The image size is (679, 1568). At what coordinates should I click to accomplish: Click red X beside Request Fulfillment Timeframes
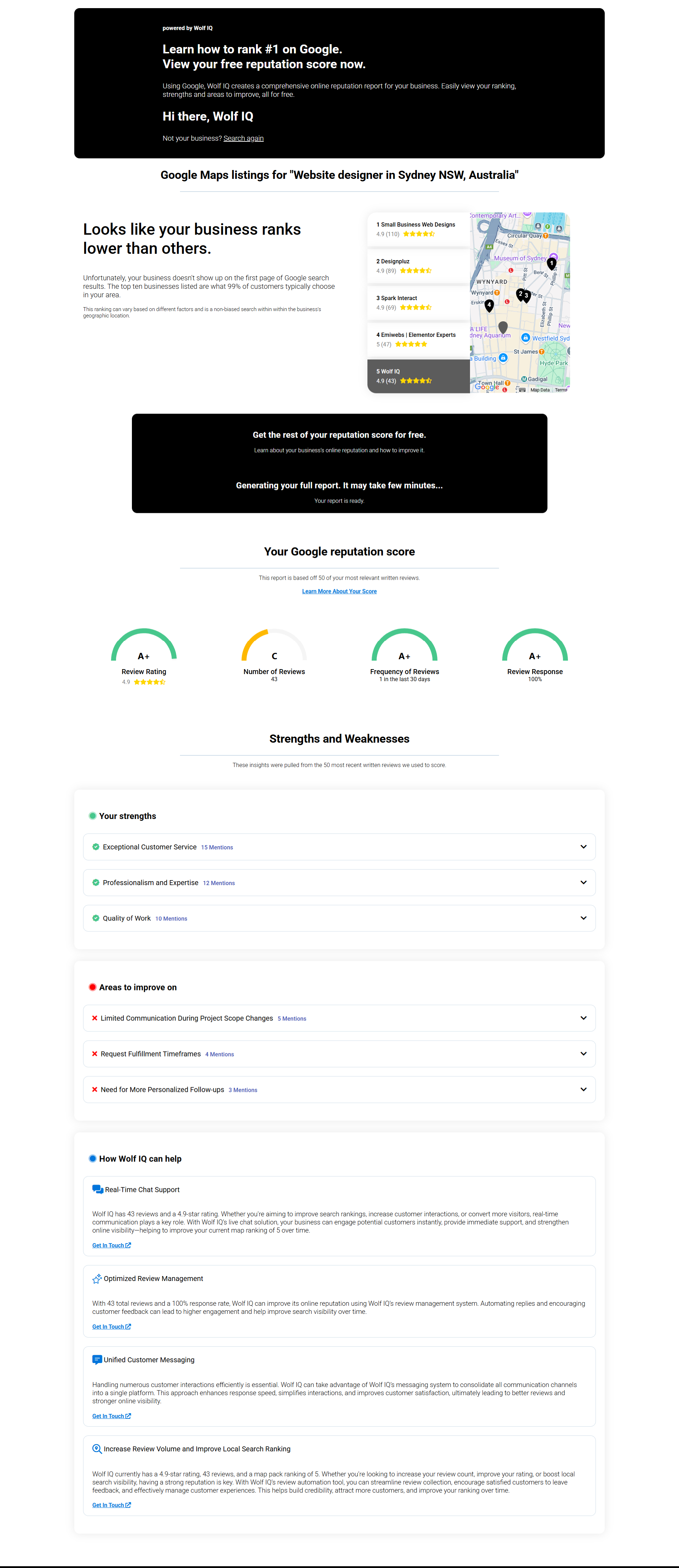point(94,1054)
